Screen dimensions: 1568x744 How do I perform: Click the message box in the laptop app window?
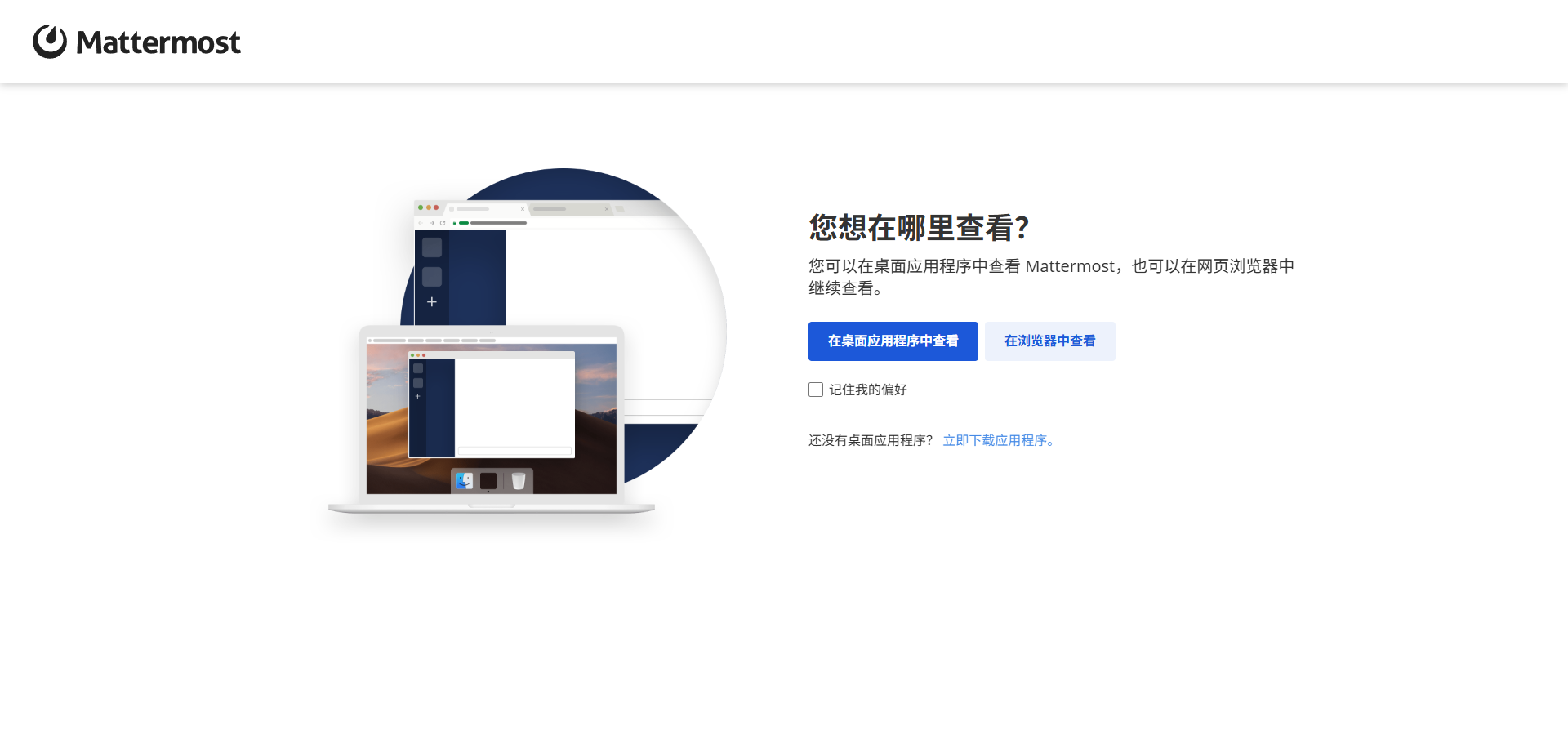514,451
